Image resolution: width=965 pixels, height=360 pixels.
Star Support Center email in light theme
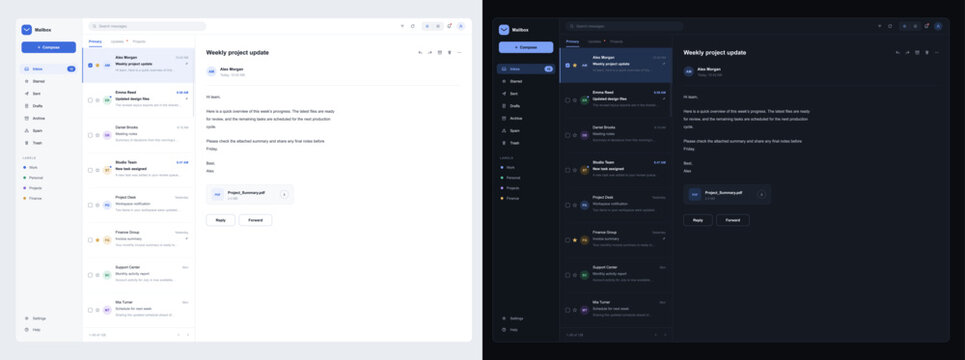click(97, 275)
